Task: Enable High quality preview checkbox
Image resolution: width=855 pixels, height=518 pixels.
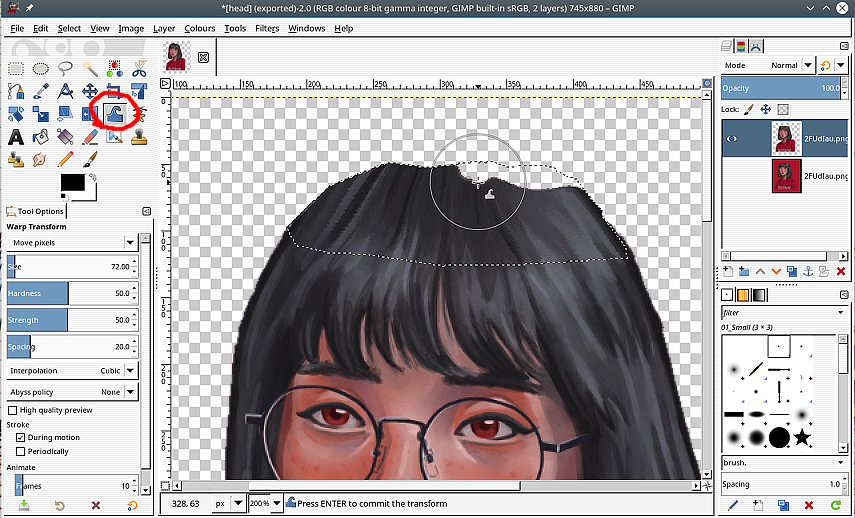Action: pyautogui.click(x=13, y=410)
